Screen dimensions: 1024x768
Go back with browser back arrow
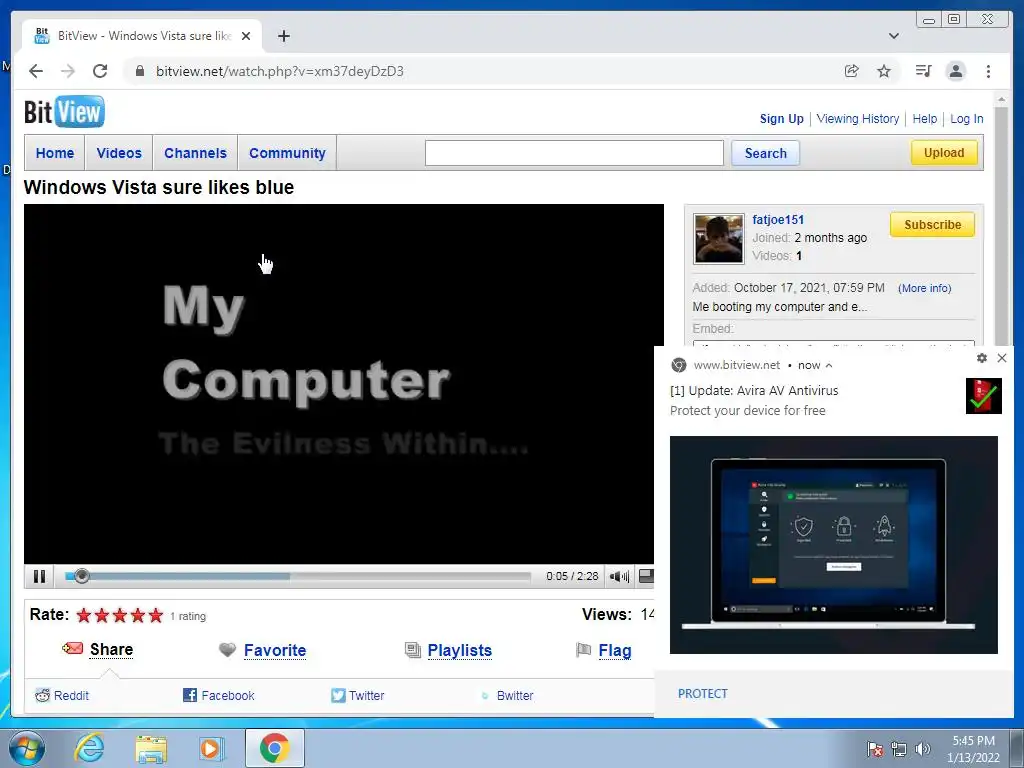pyautogui.click(x=36, y=71)
